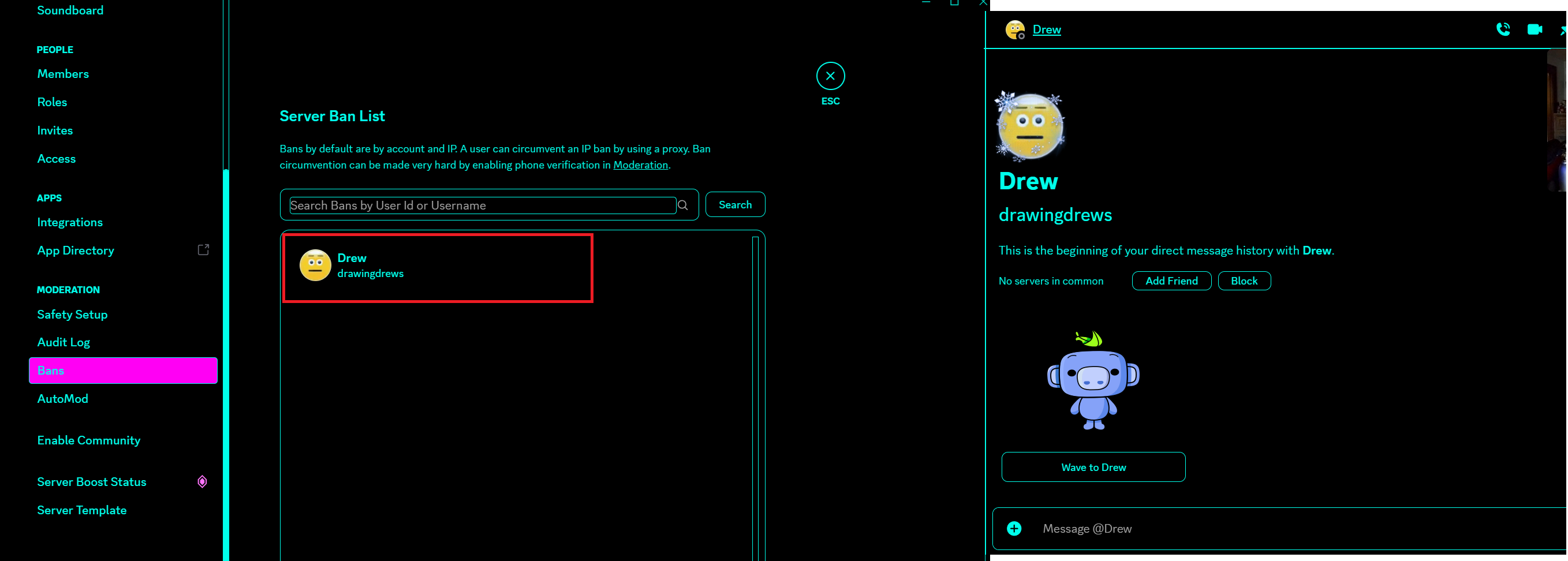Click the magnifier icon in ban search
Viewport: 1568px width, 561px height.
pyautogui.click(x=683, y=205)
